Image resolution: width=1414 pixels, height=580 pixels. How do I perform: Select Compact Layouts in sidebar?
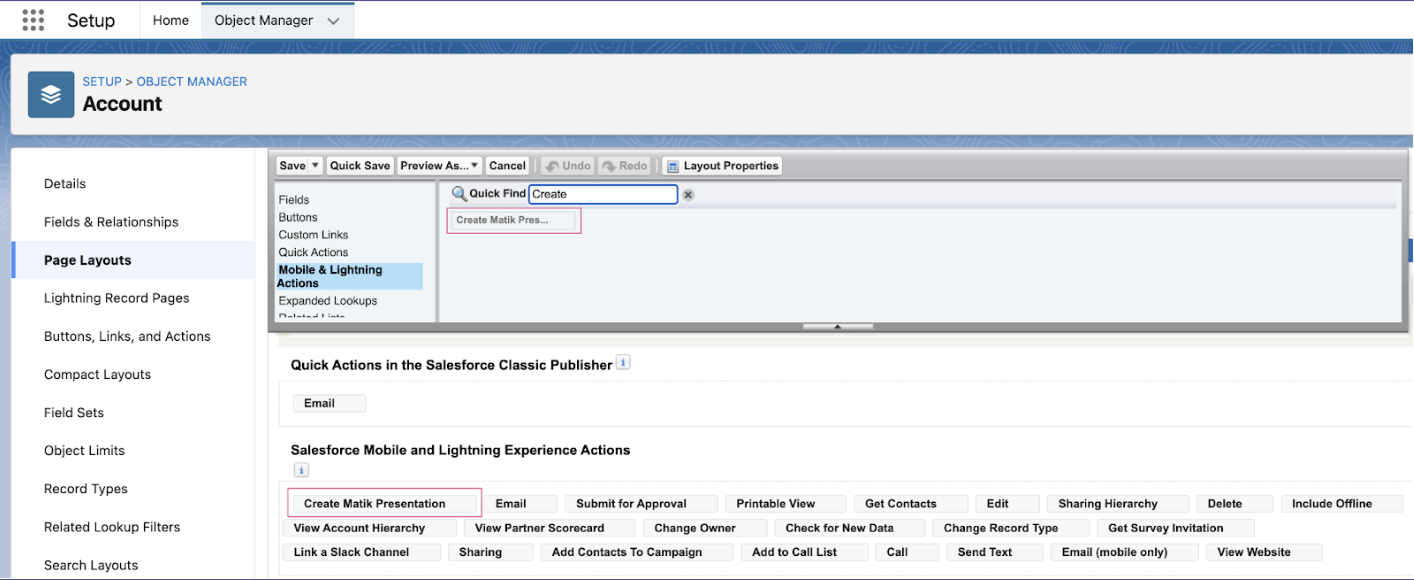click(x=97, y=374)
